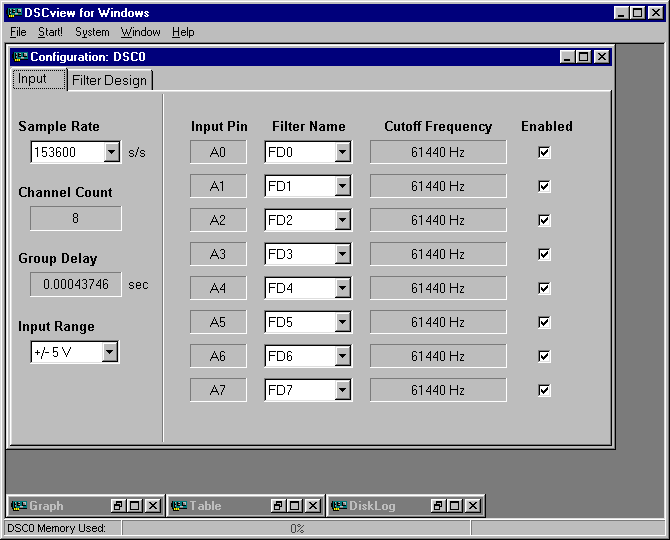Click the minimized DiskLog window icon
This screenshot has height=540, width=670.
click(339, 506)
